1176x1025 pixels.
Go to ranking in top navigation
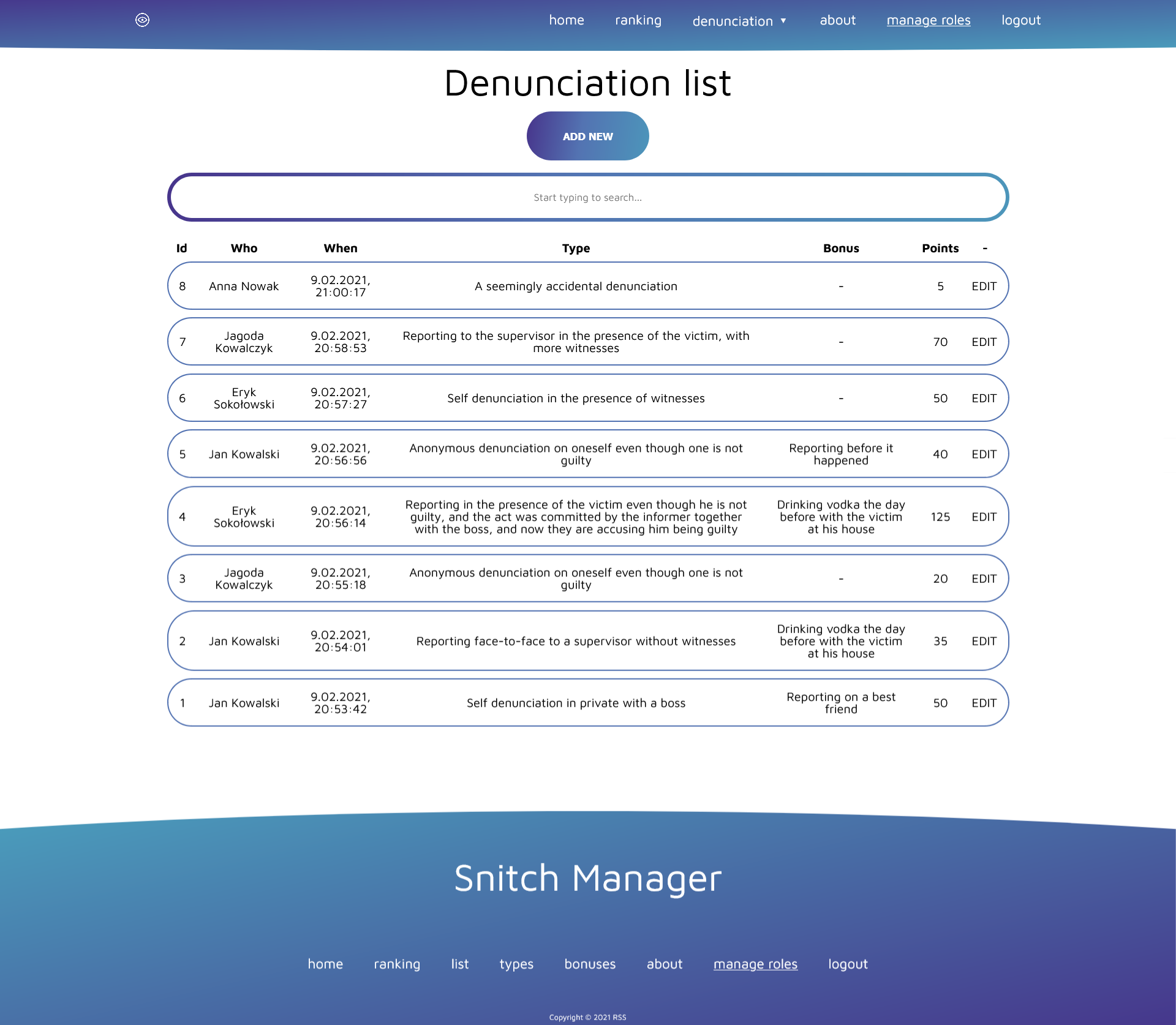638,20
